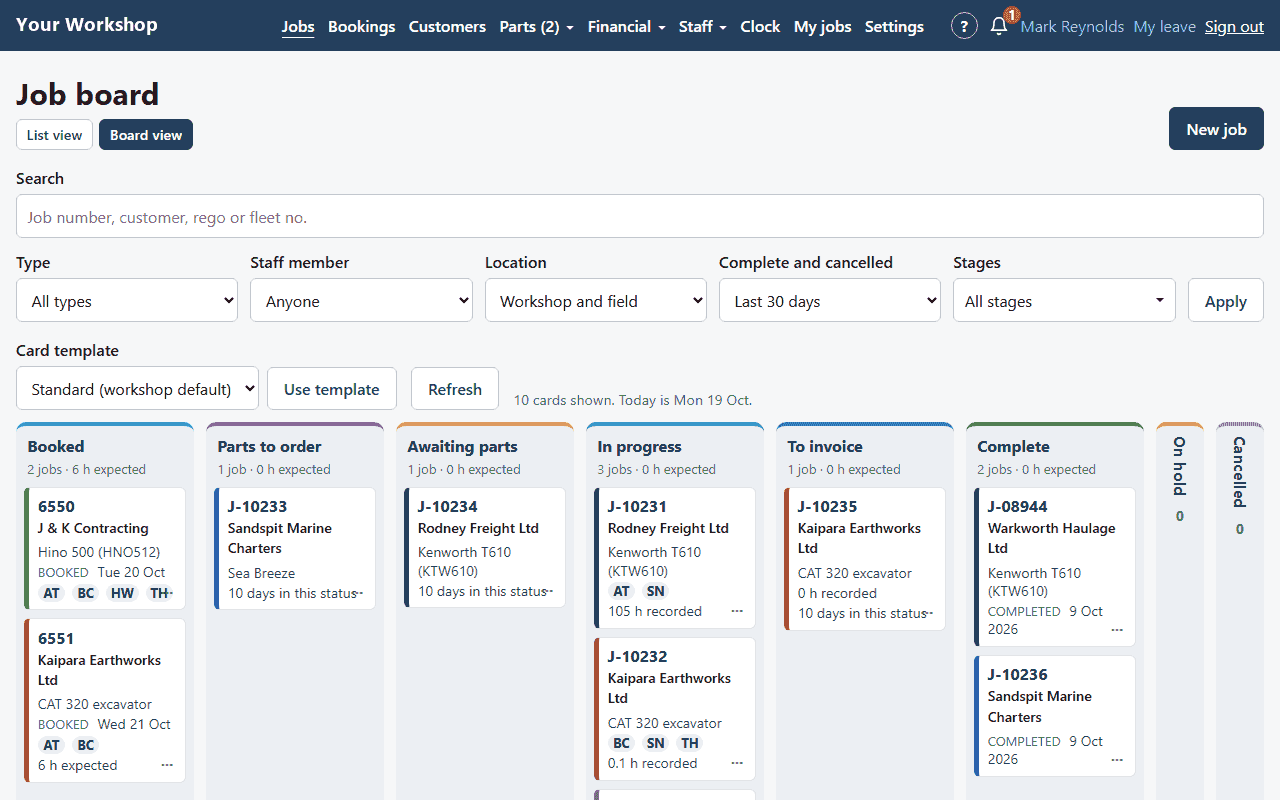Open more options on card J-10235

[x=929, y=613]
